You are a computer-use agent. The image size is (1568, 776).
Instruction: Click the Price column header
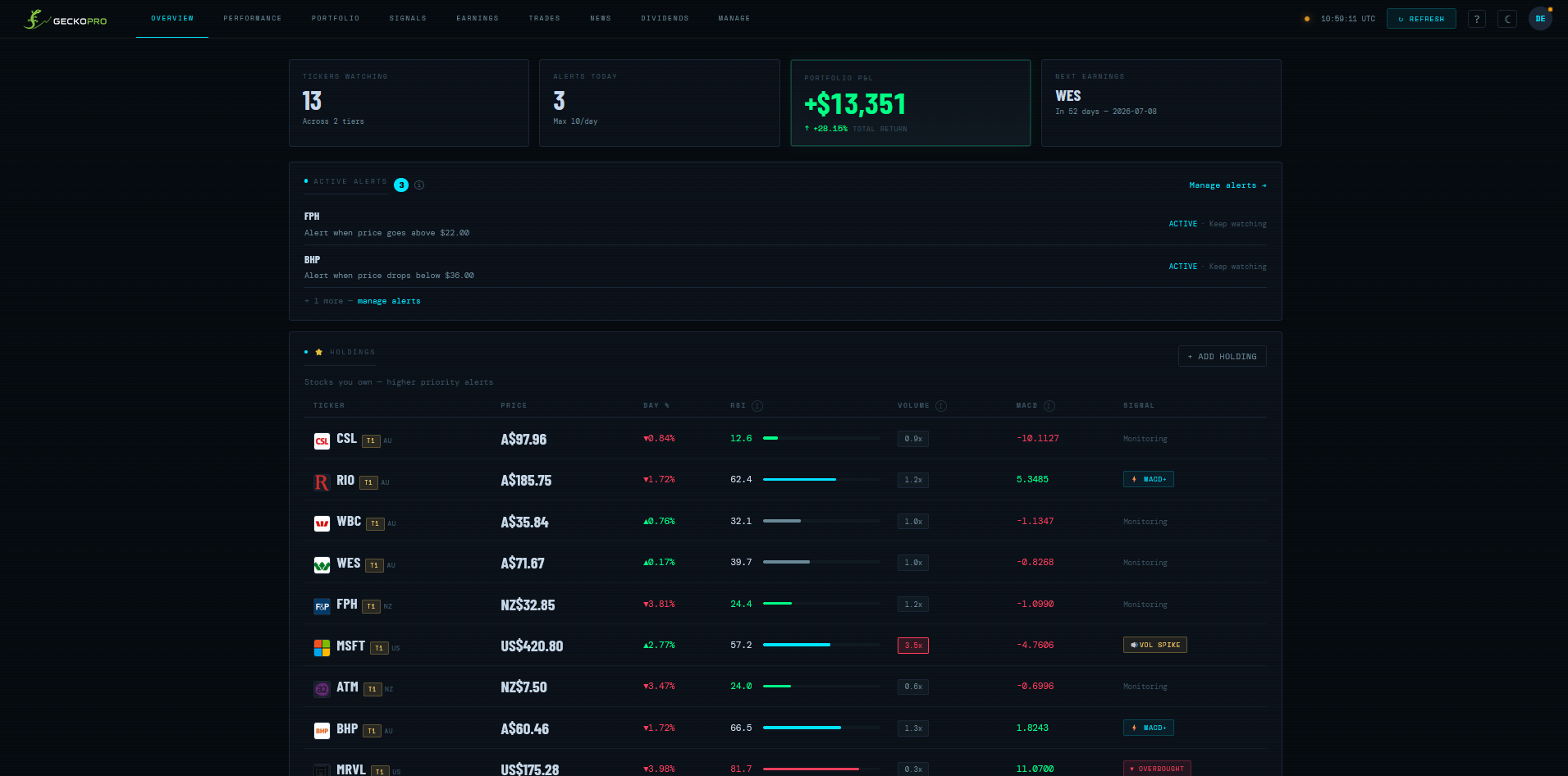(514, 405)
